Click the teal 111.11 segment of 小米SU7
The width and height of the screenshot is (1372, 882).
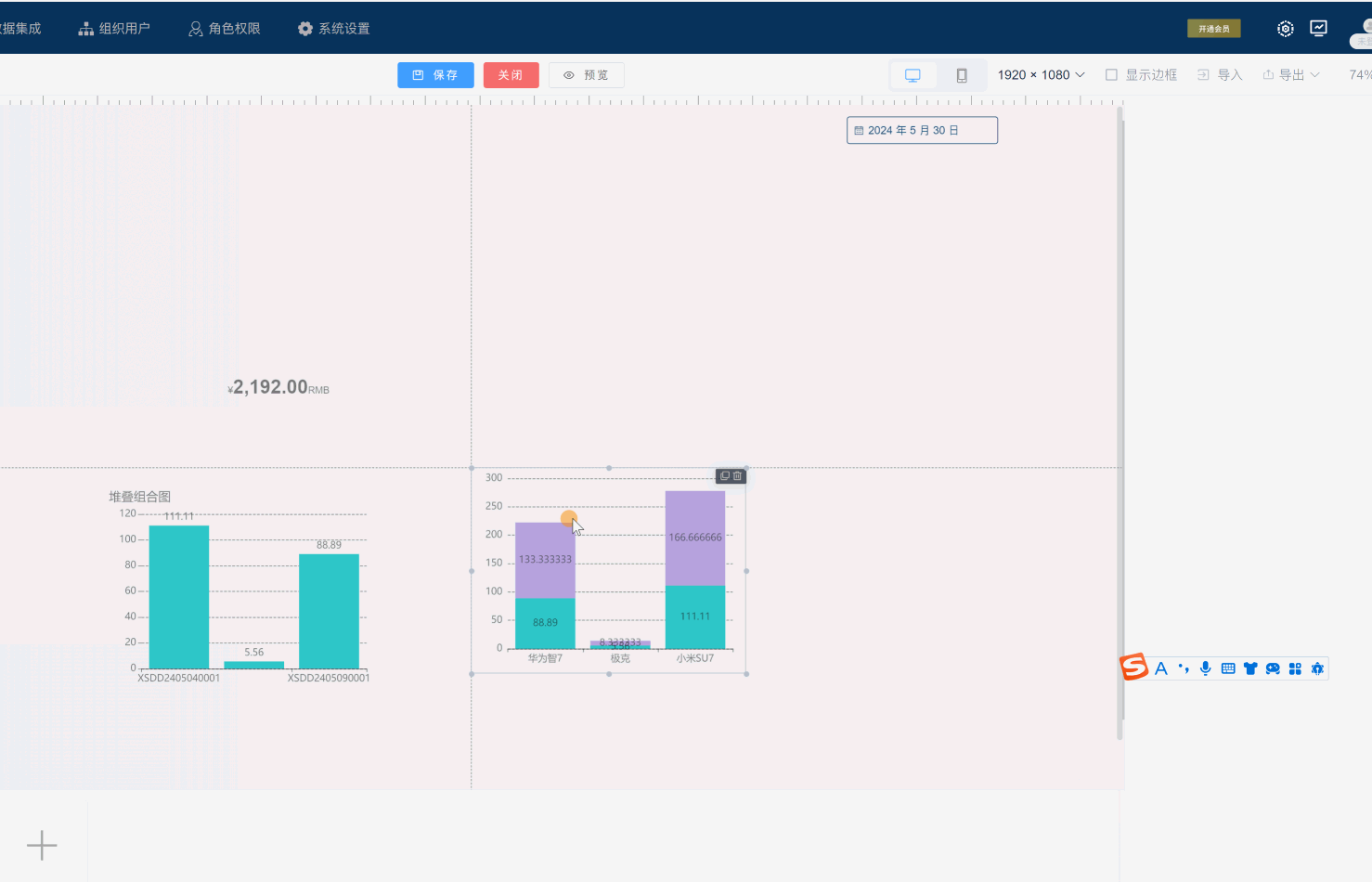[x=695, y=616]
